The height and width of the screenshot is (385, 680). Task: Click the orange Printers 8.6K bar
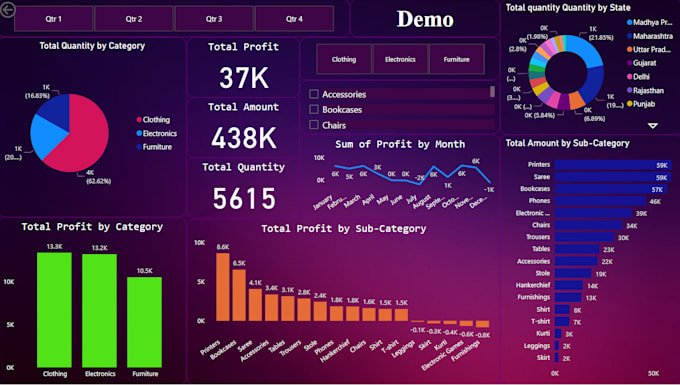[x=223, y=287]
